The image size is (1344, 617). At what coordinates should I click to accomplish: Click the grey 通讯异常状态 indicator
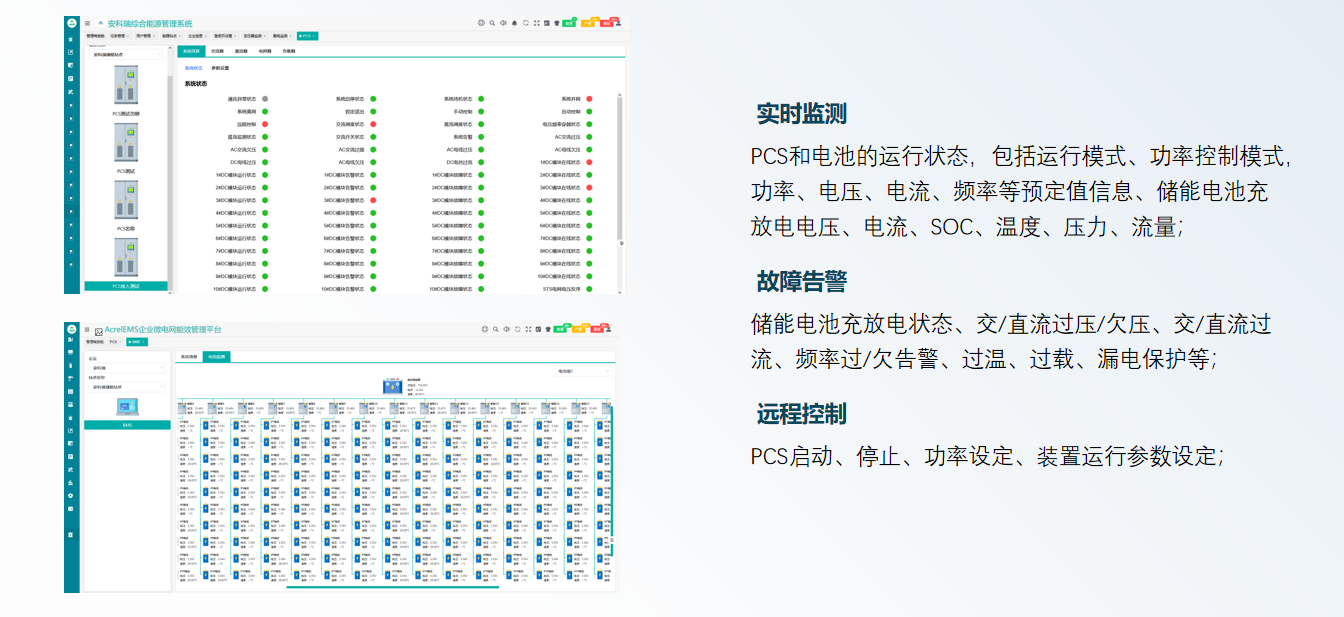265,99
